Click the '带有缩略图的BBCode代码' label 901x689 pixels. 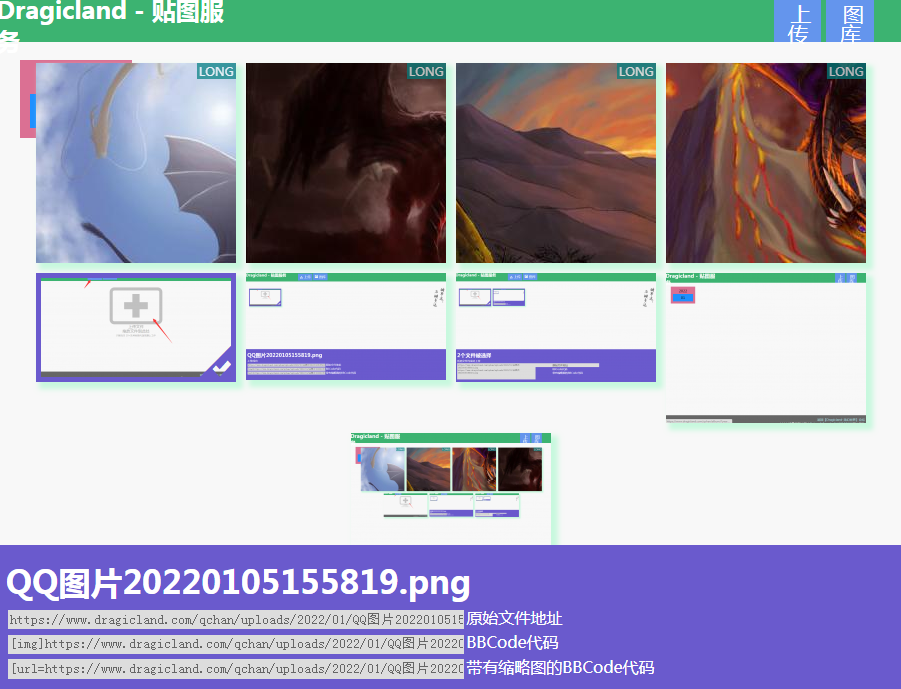[x=560, y=668]
